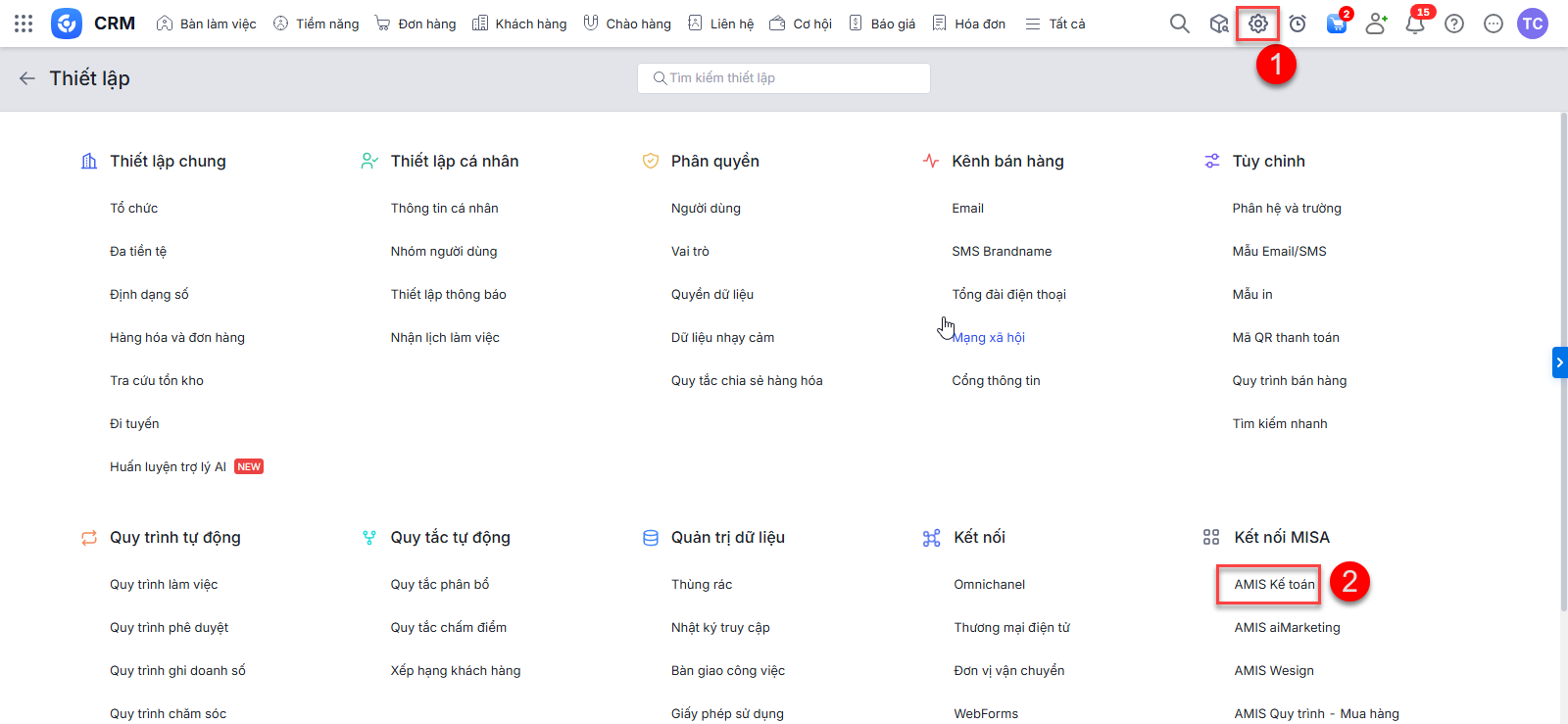Open the help question mark icon

click(1453, 24)
